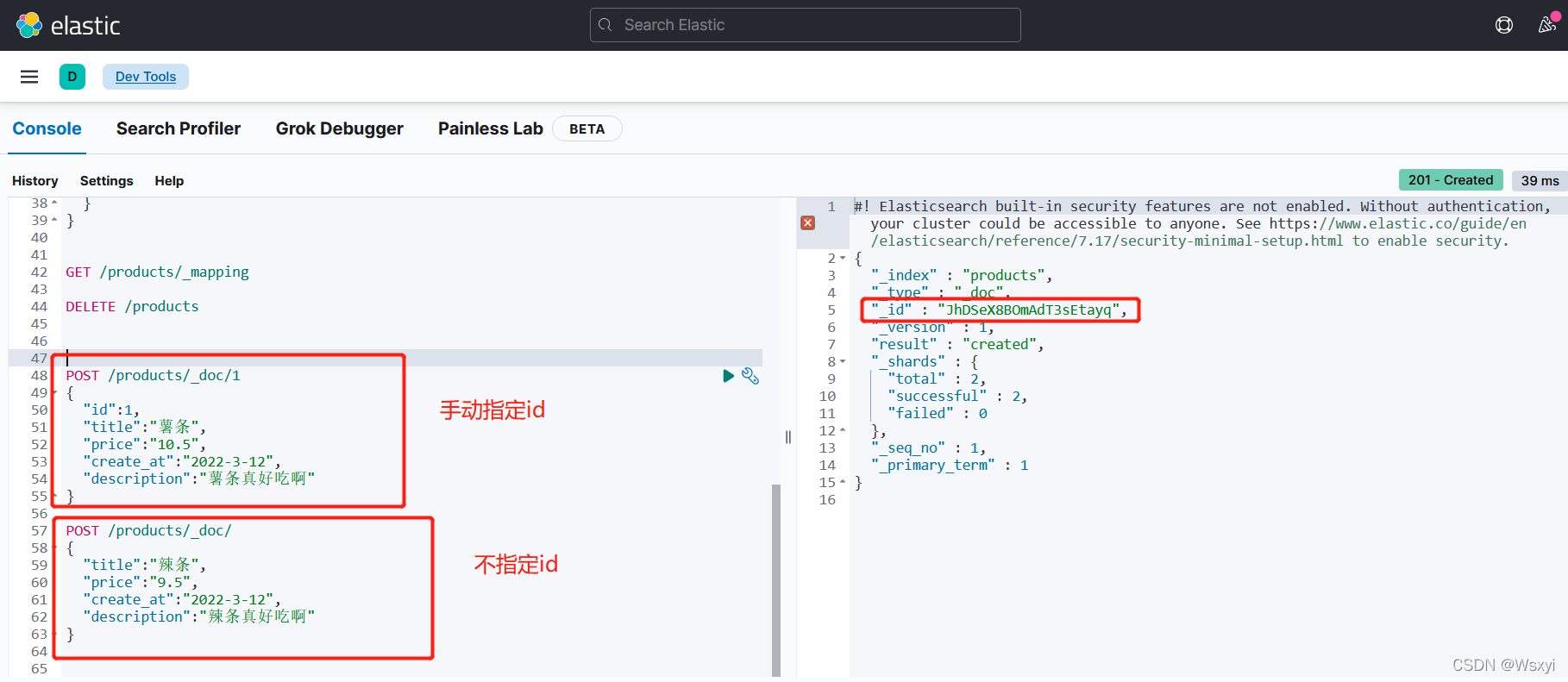
Task: Click POST /products/_doc/1 line
Action: [153, 376]
